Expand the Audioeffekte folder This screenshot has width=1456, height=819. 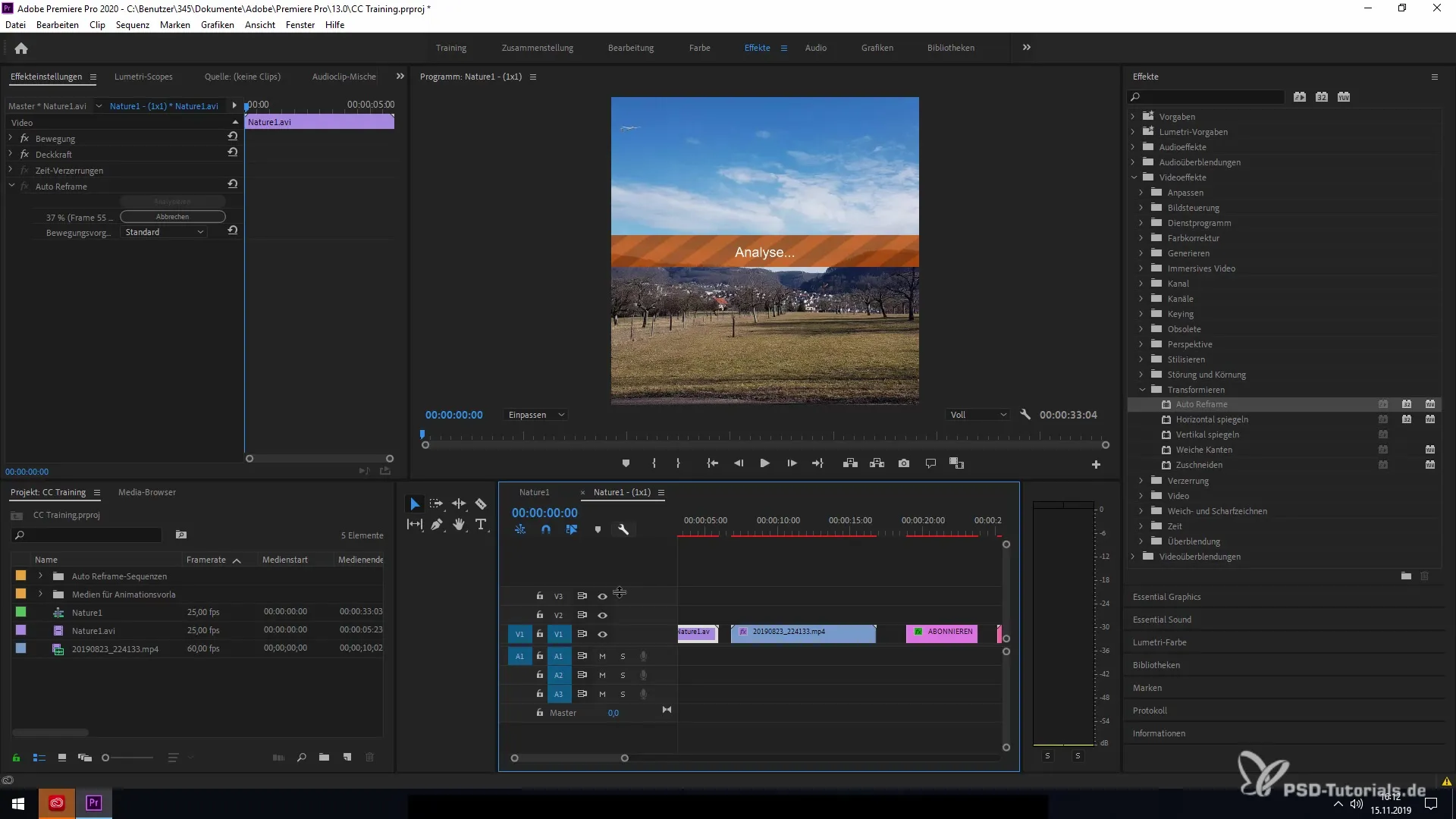[1133, 147]
